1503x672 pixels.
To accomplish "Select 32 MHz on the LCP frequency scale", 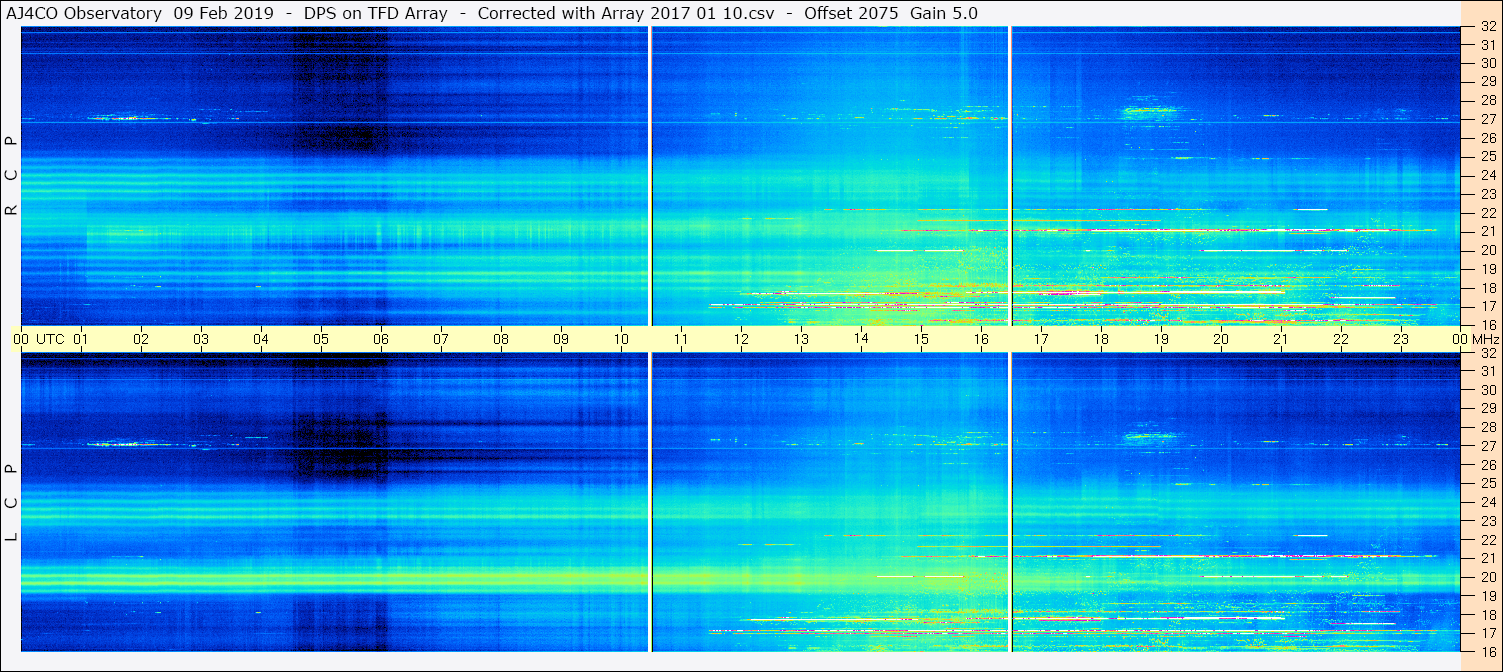I will click(1487, 353).
